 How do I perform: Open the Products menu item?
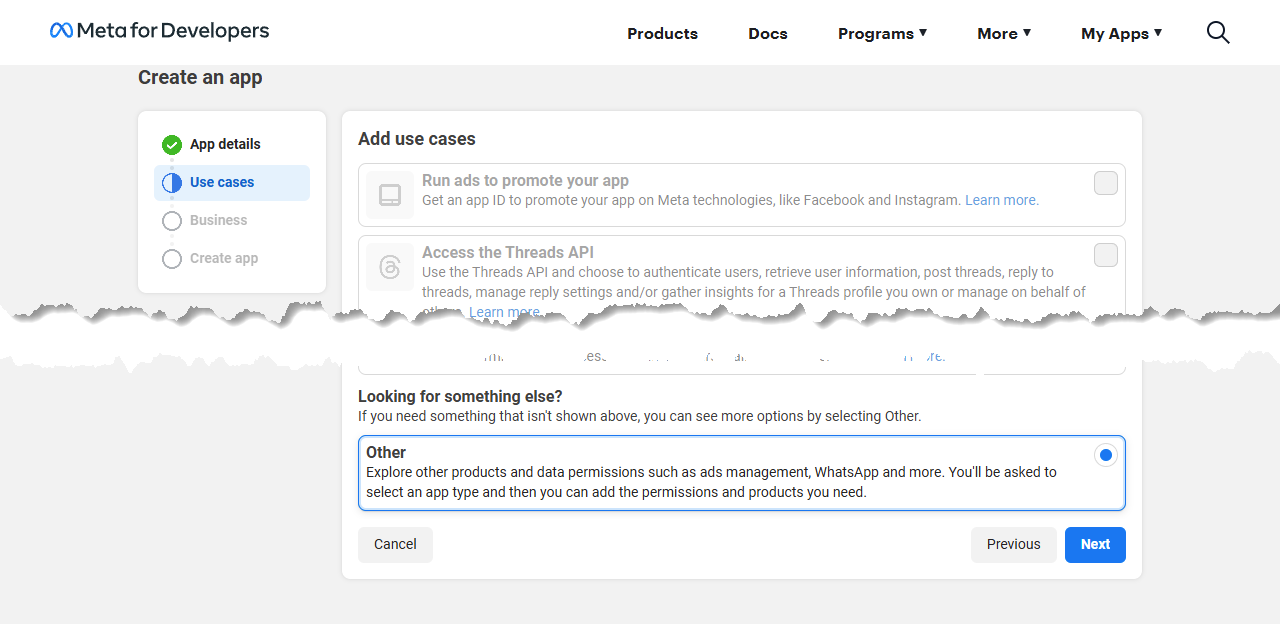662,33
